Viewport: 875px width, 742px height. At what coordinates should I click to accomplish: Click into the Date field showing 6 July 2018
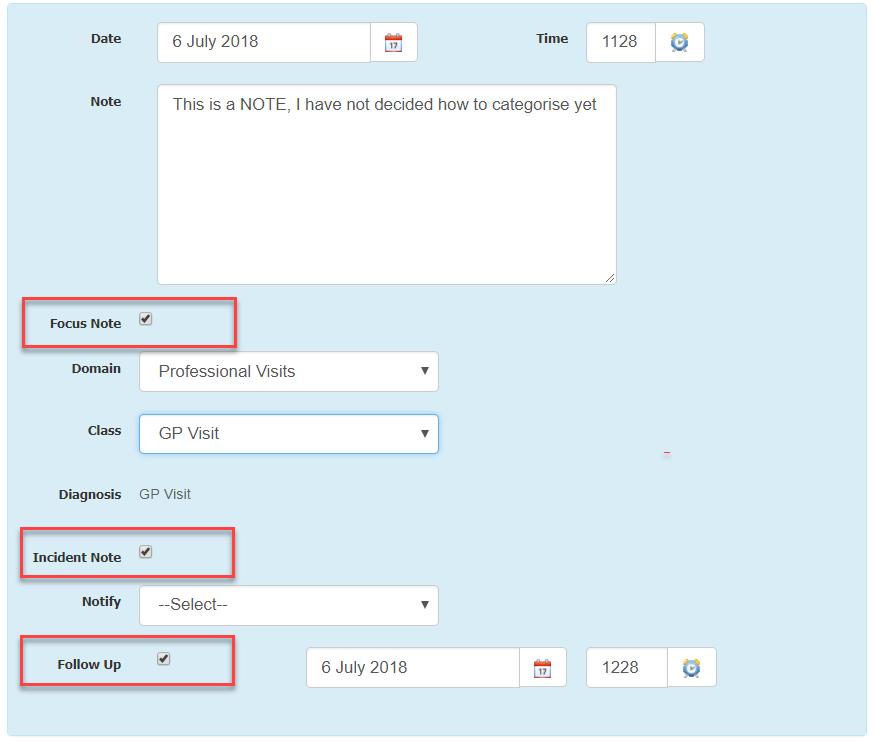[x=263, y=42]
